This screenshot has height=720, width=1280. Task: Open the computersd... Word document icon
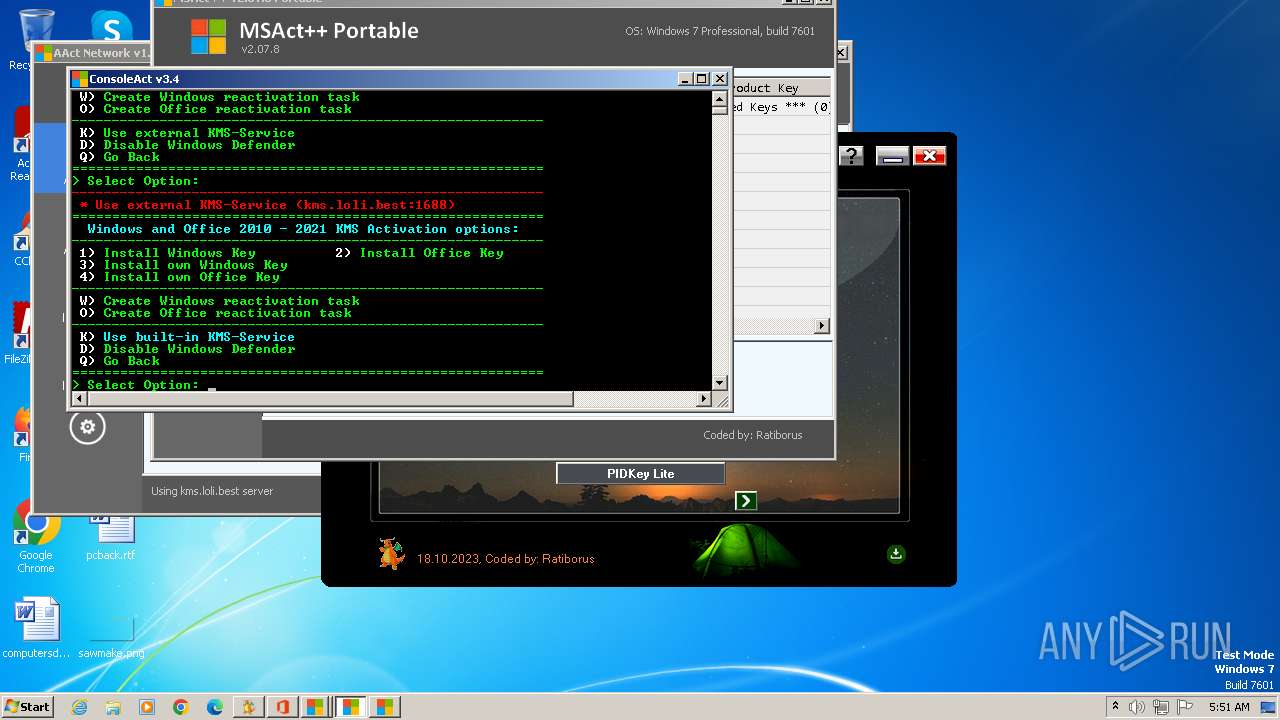[37, 628]
